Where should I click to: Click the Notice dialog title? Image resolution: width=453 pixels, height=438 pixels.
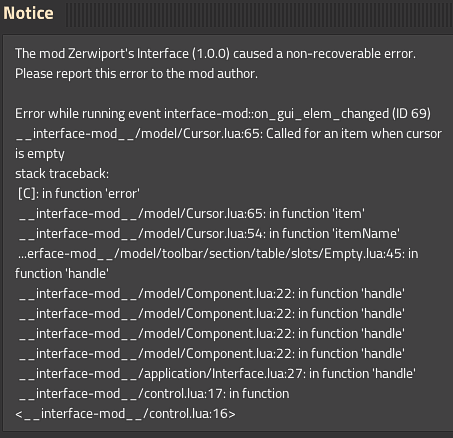coord(28,13)
